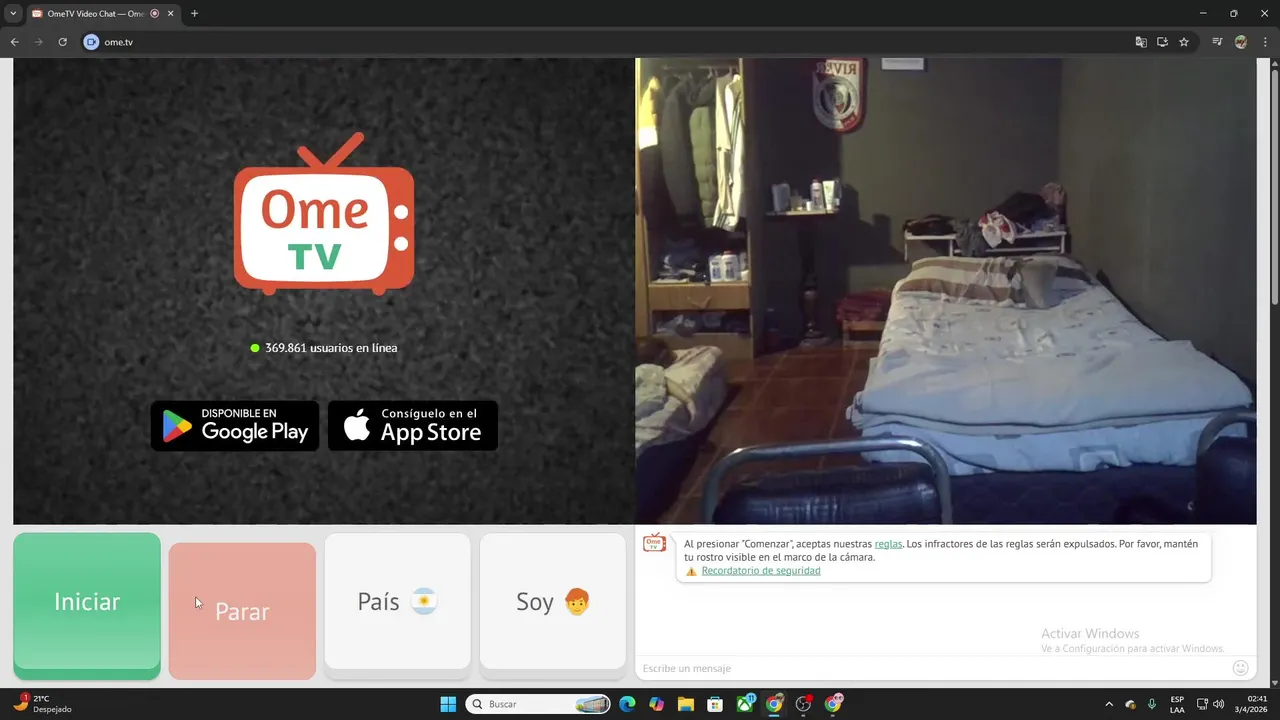Image resolution: width=1280 pixels, height=720 pixels.
Task: Launch Microsoft Edge from taskbar
Action: point(627,704)
